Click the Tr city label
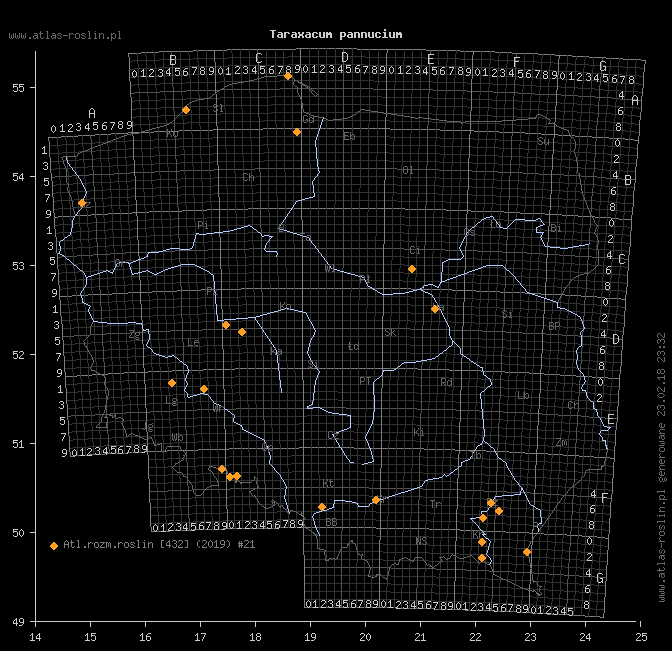672x651 pixels. point(435,504)
